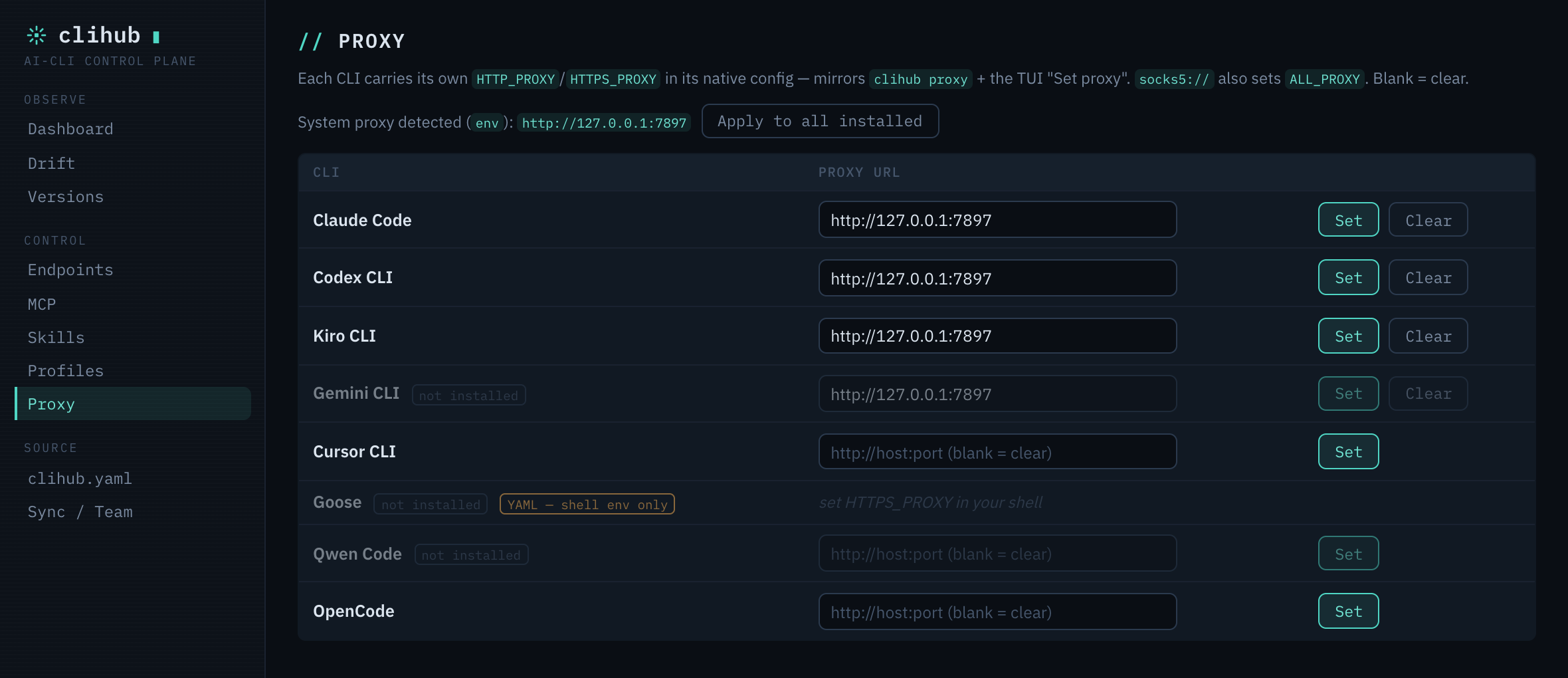Click the clihub title text
Viewport: 1568px width, 678px height.
click(100, 35)
